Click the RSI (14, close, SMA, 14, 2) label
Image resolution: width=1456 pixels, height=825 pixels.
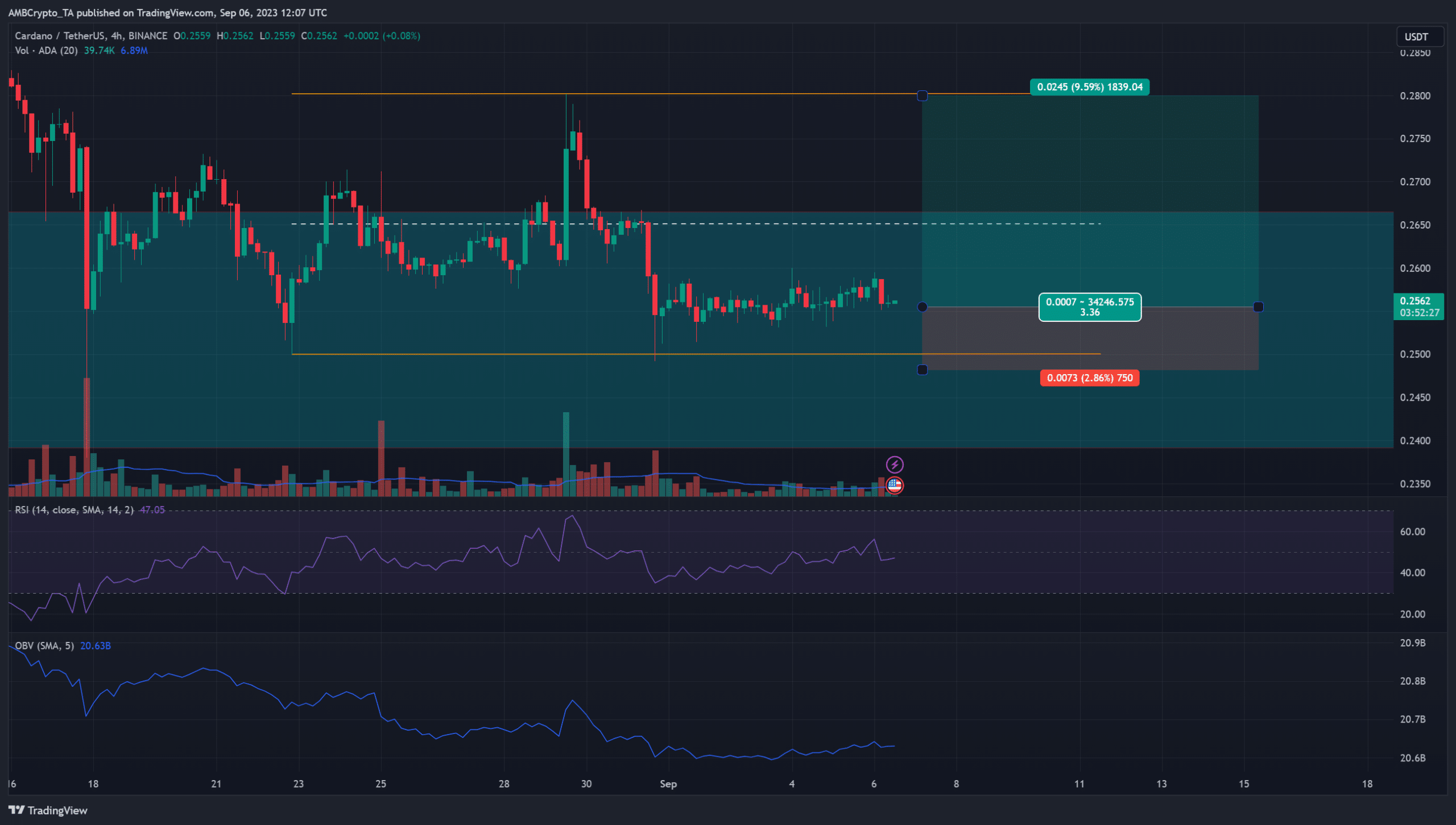74,510
